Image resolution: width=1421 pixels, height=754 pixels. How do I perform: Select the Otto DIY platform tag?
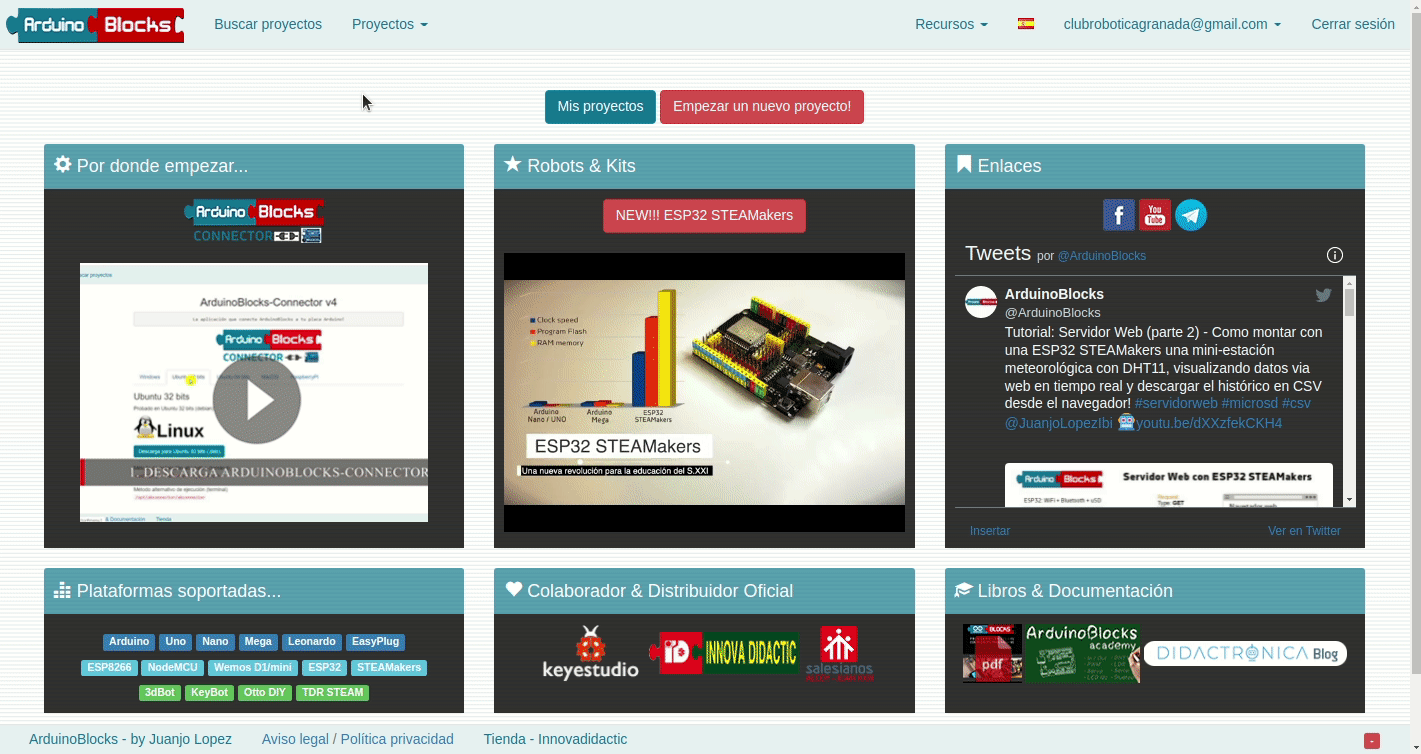click(265, 692)
